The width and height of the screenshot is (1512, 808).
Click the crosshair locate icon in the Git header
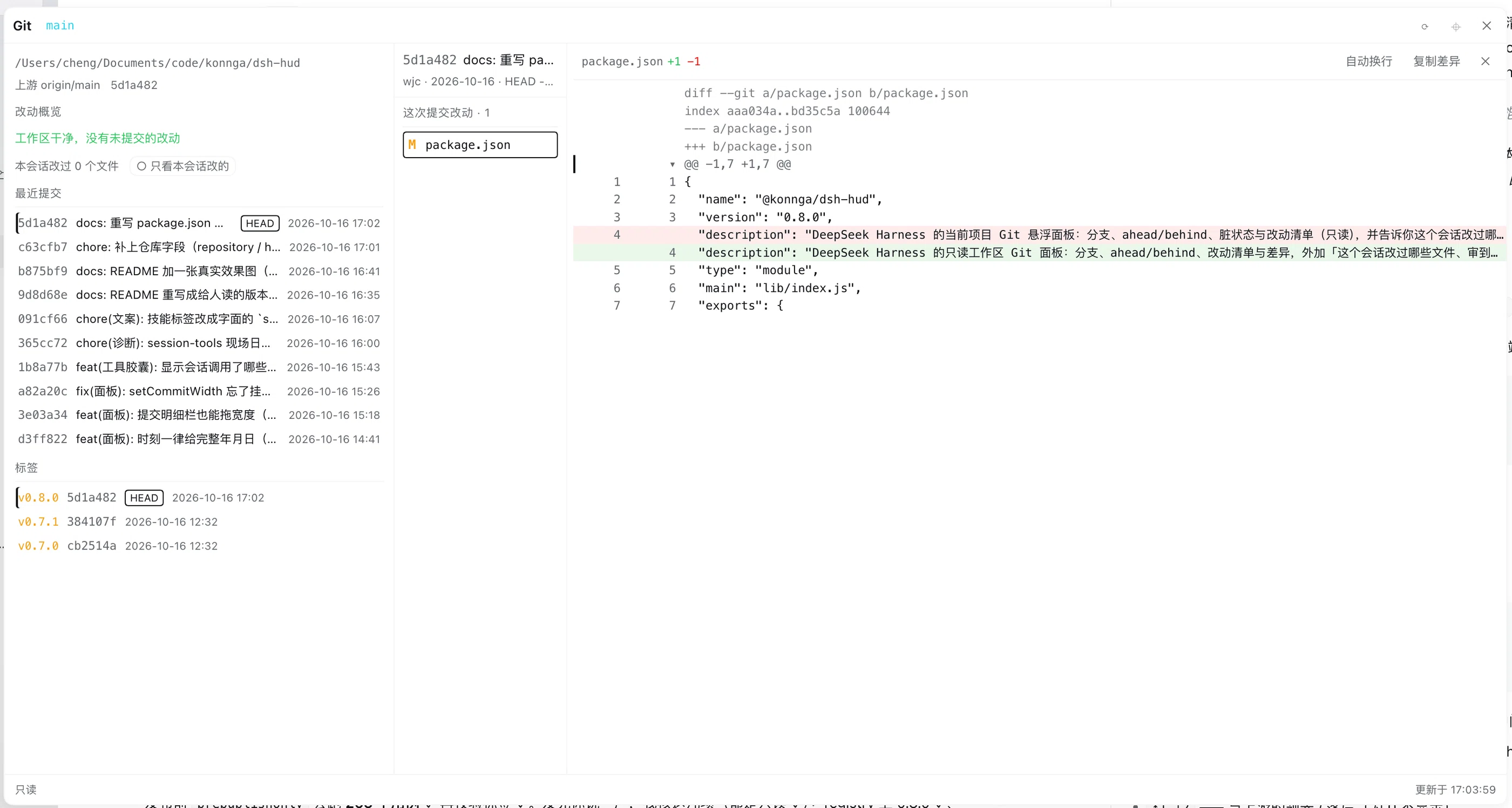coord(1456,26)
